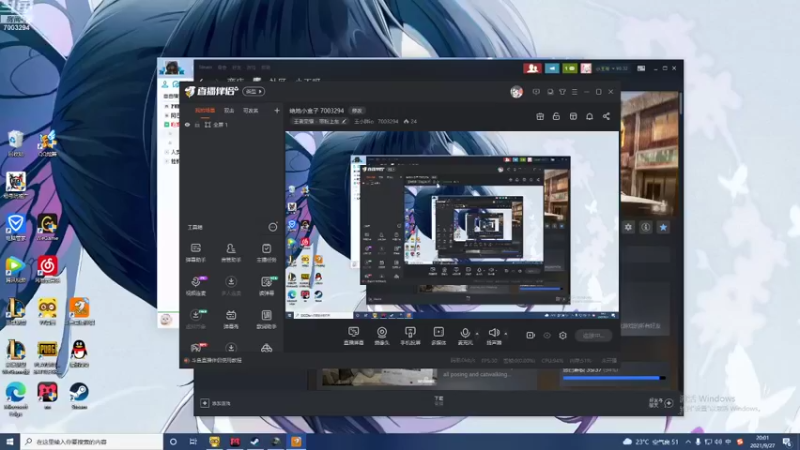Toggle the preview eye icon in the stream toolbar
The width and height of the screenshot is (800, 450).
coord(546,335)
